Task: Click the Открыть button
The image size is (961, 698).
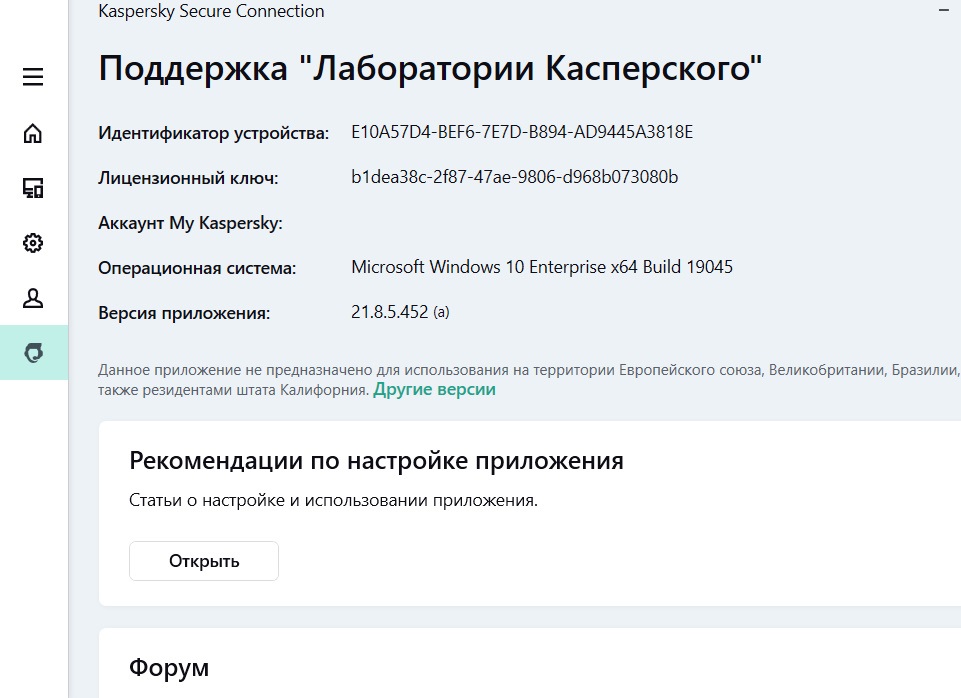Action: click(x=204, y=561)
